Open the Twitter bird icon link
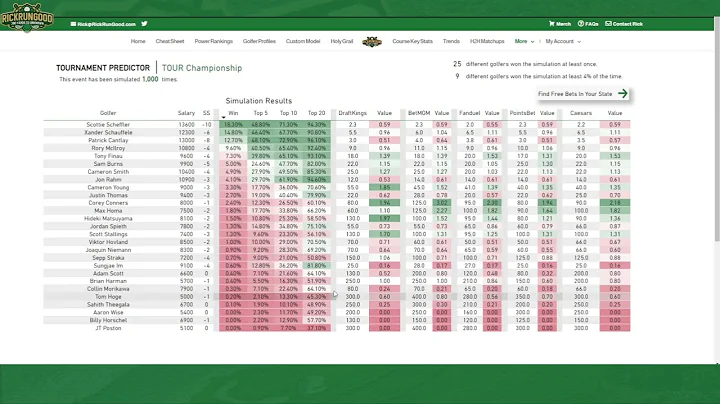 click(144, 24)
